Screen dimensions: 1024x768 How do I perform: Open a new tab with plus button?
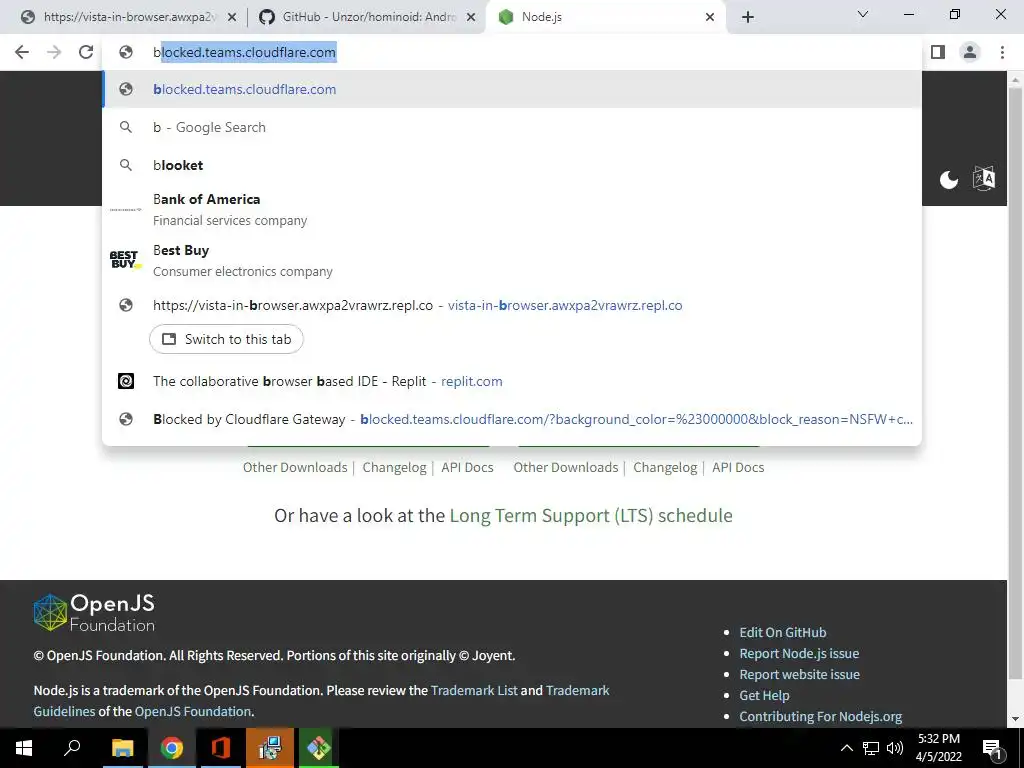748,17
